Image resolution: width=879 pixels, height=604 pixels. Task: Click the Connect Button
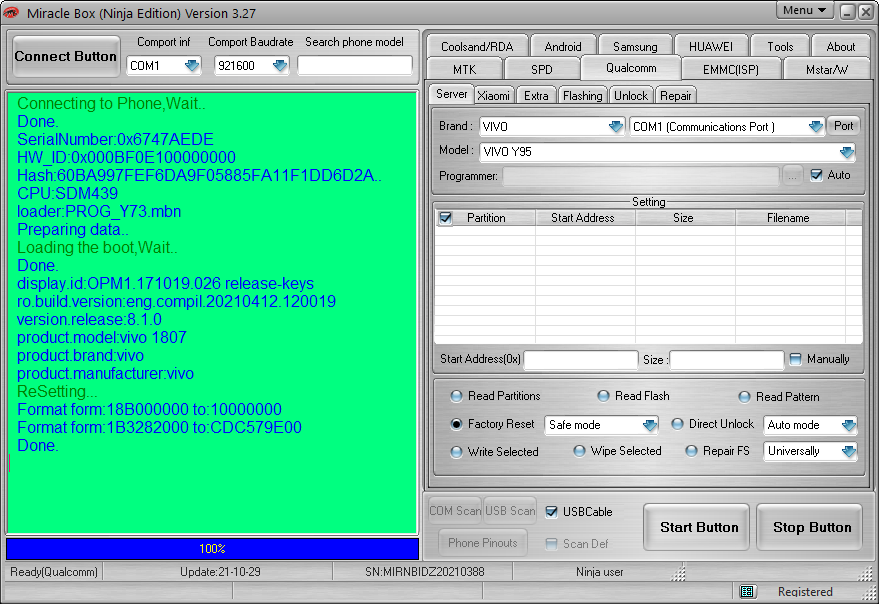pyautogui.click(x=66, y=56)
